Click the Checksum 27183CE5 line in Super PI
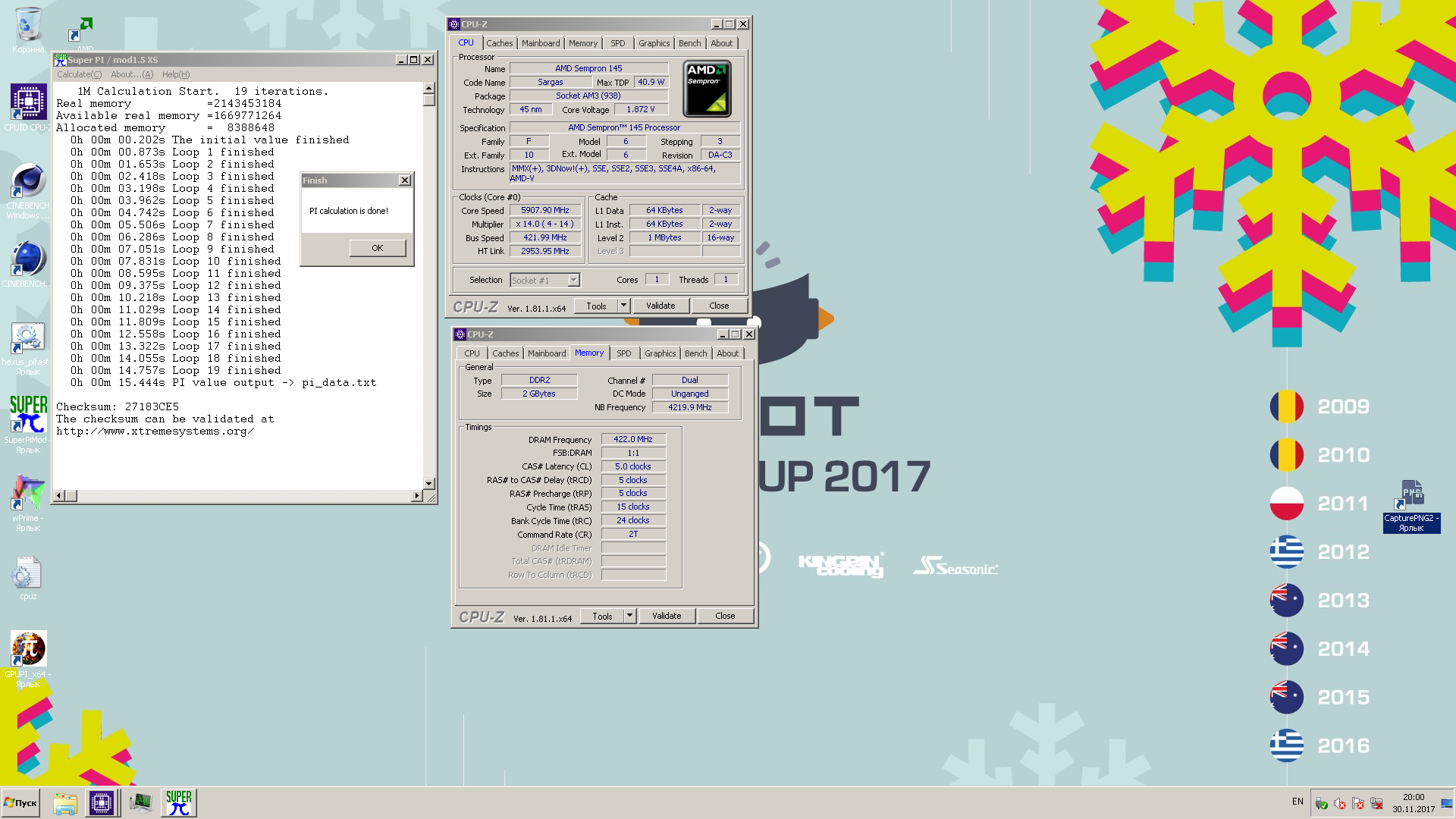 (x=118, y=407)
